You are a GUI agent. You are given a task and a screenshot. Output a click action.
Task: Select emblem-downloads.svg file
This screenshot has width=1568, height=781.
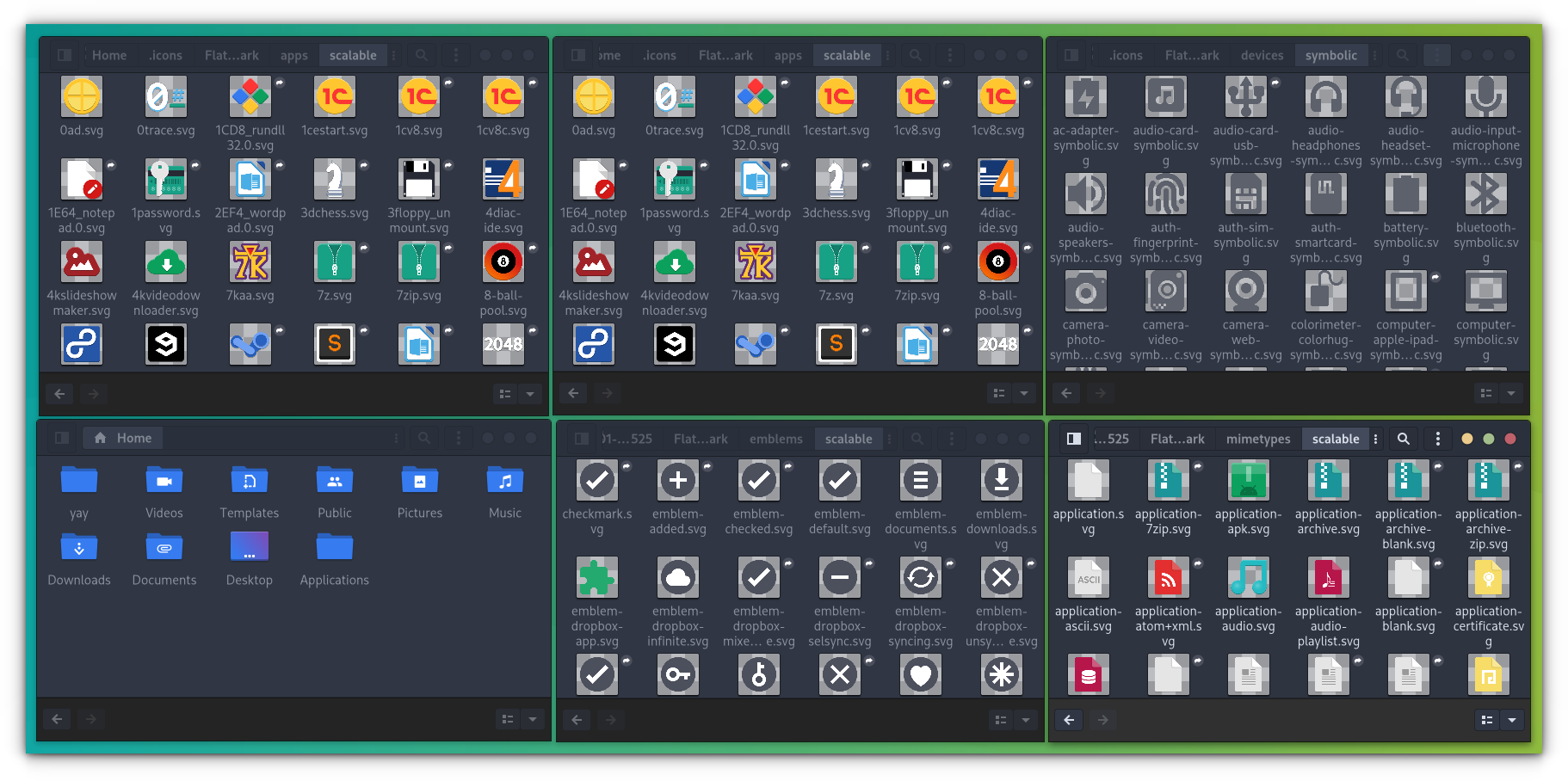[1002, 481]
